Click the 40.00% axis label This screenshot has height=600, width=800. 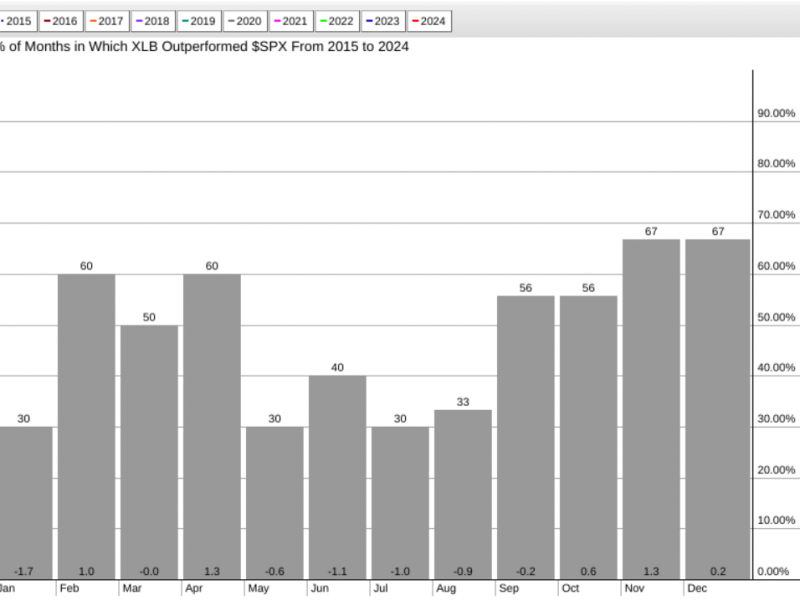(x=776, y=368)
